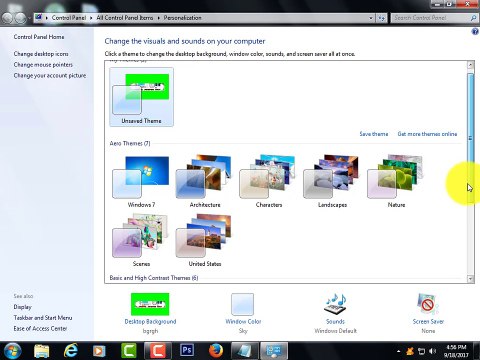Click the theme list scrollbar thumb
The image size is (480, 360).
click(x=471, y=138)
